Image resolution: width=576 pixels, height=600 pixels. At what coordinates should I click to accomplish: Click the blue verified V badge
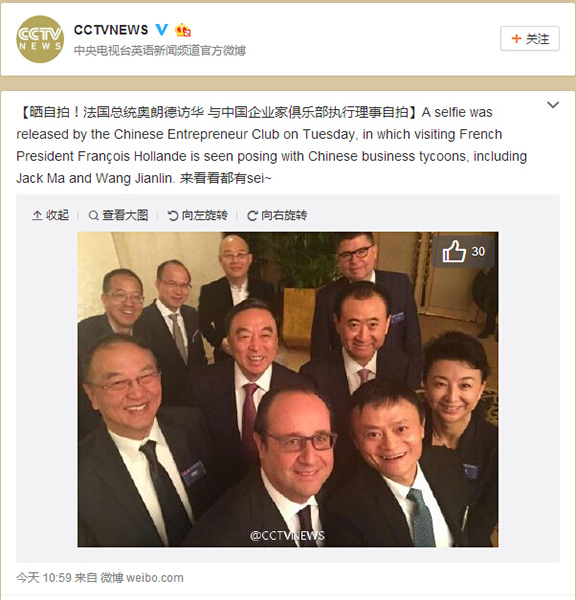click(x=162, y=29)
